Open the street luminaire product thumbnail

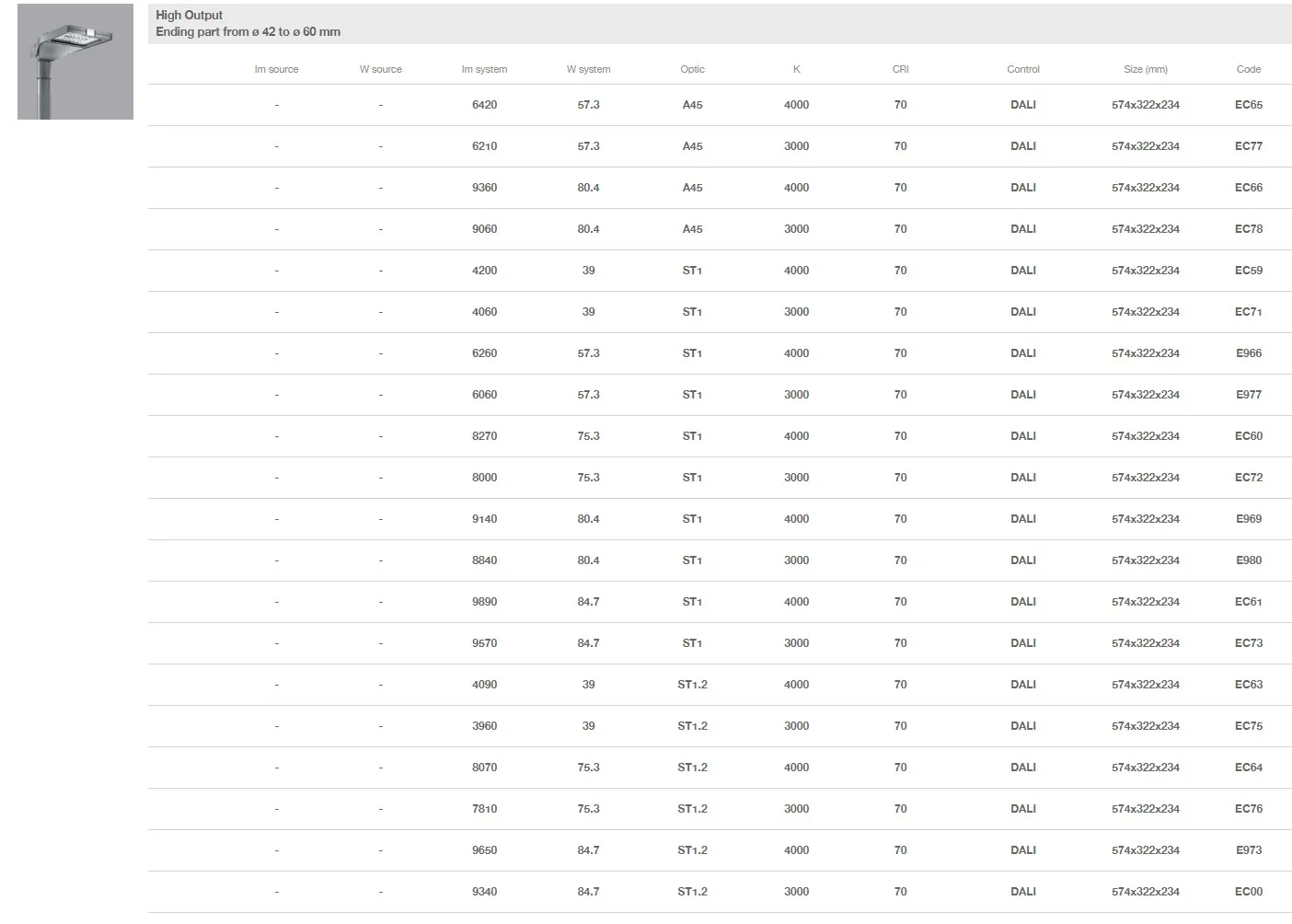tap(75, 62)
